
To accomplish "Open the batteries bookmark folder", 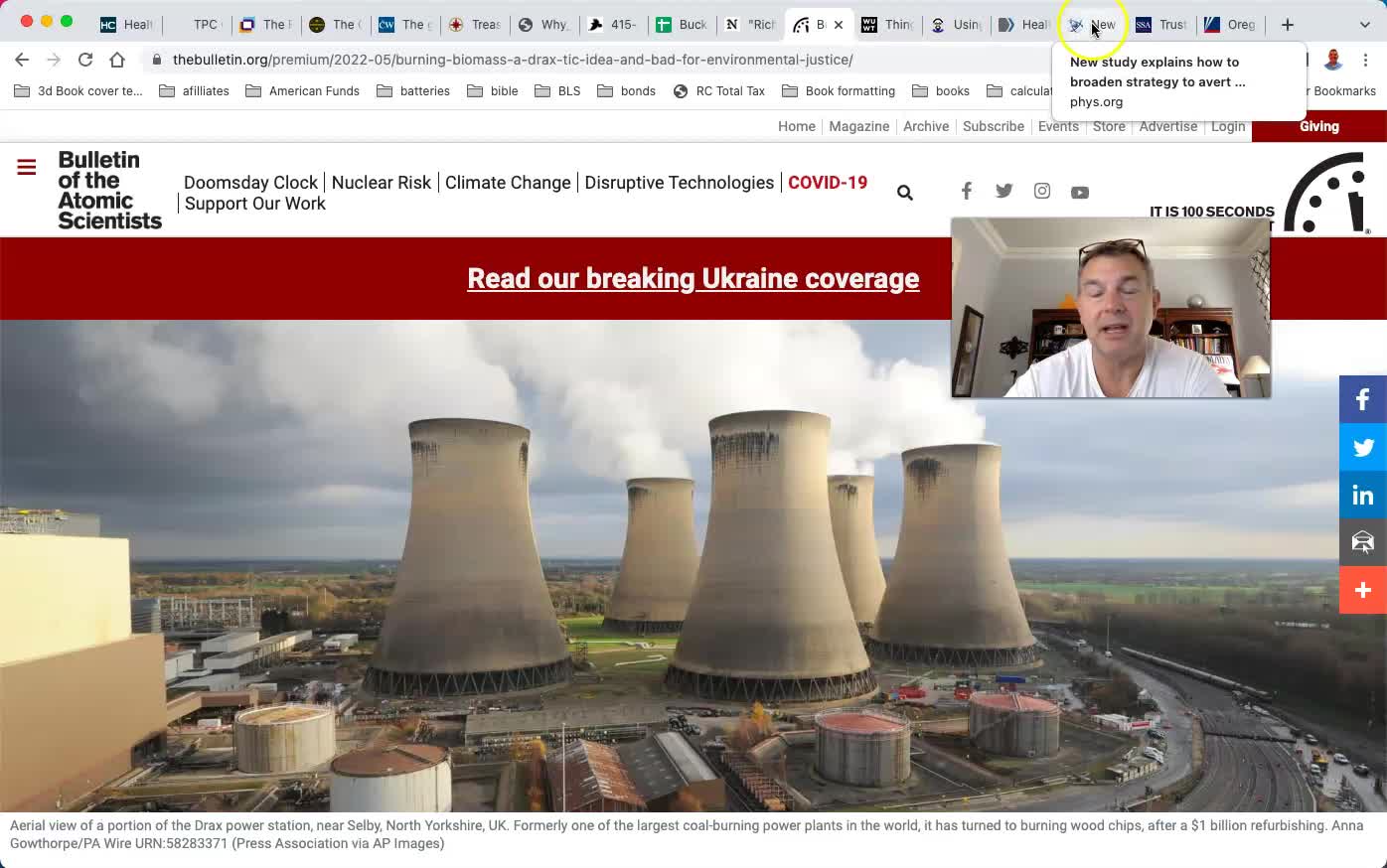I will 413,91.
